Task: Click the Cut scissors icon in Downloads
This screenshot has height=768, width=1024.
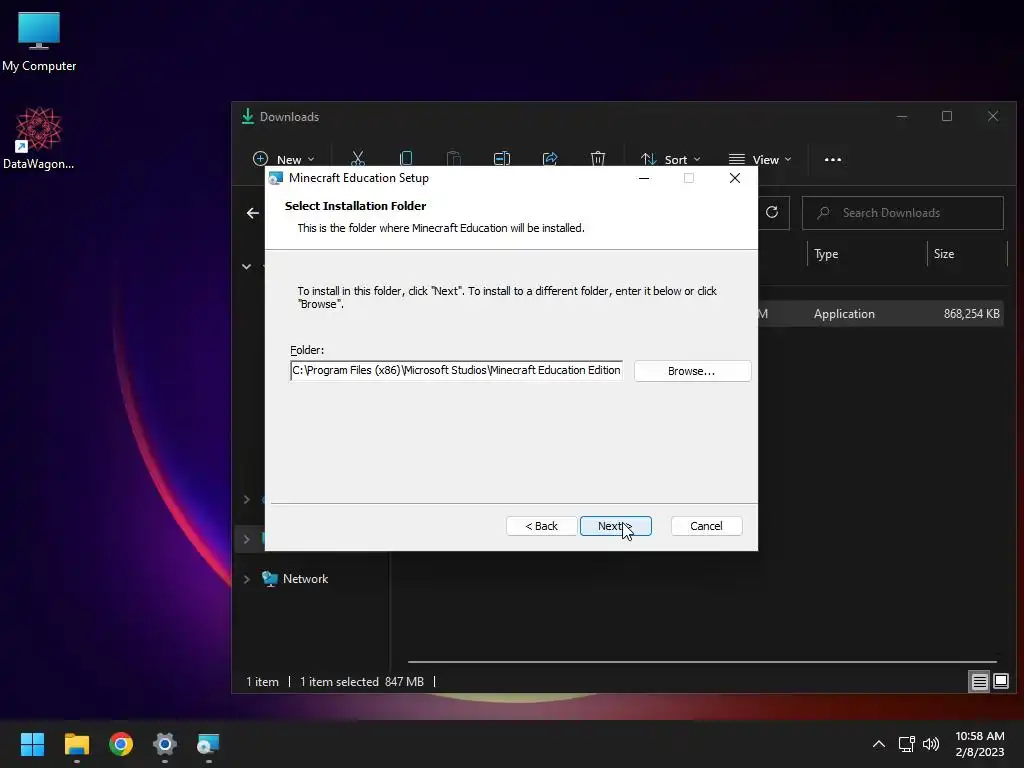Action: [x=357, y=159]
